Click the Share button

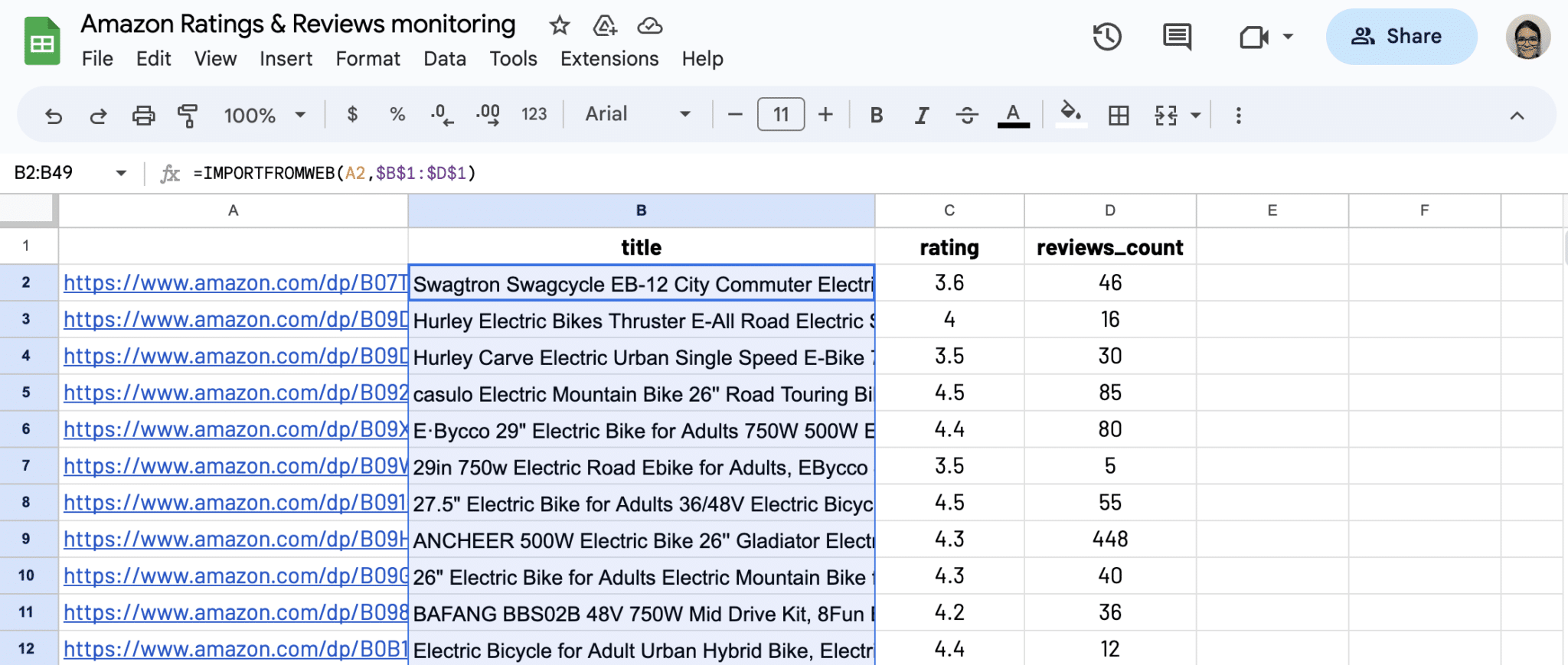[x=1400, y=37]
